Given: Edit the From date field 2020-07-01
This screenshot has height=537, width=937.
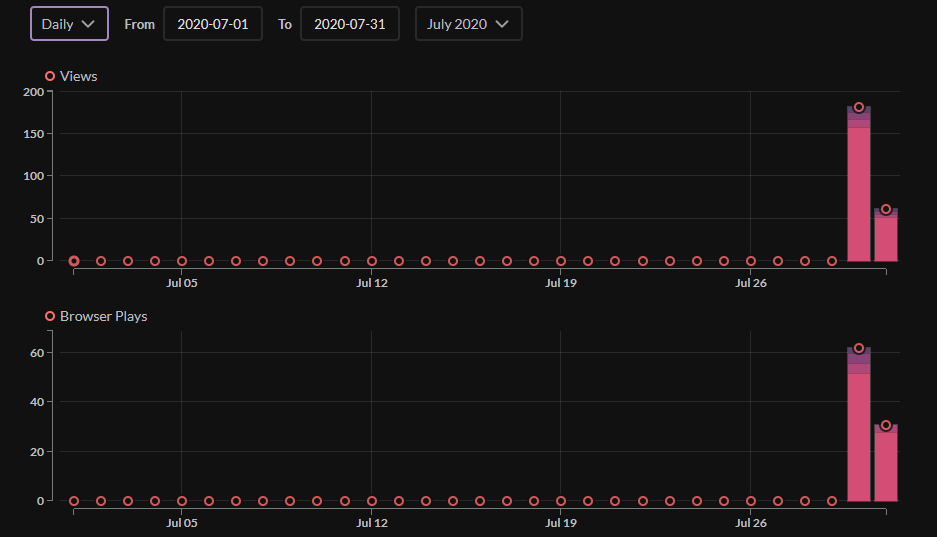Looking at the screenshot, I should [x=213, y=24].
